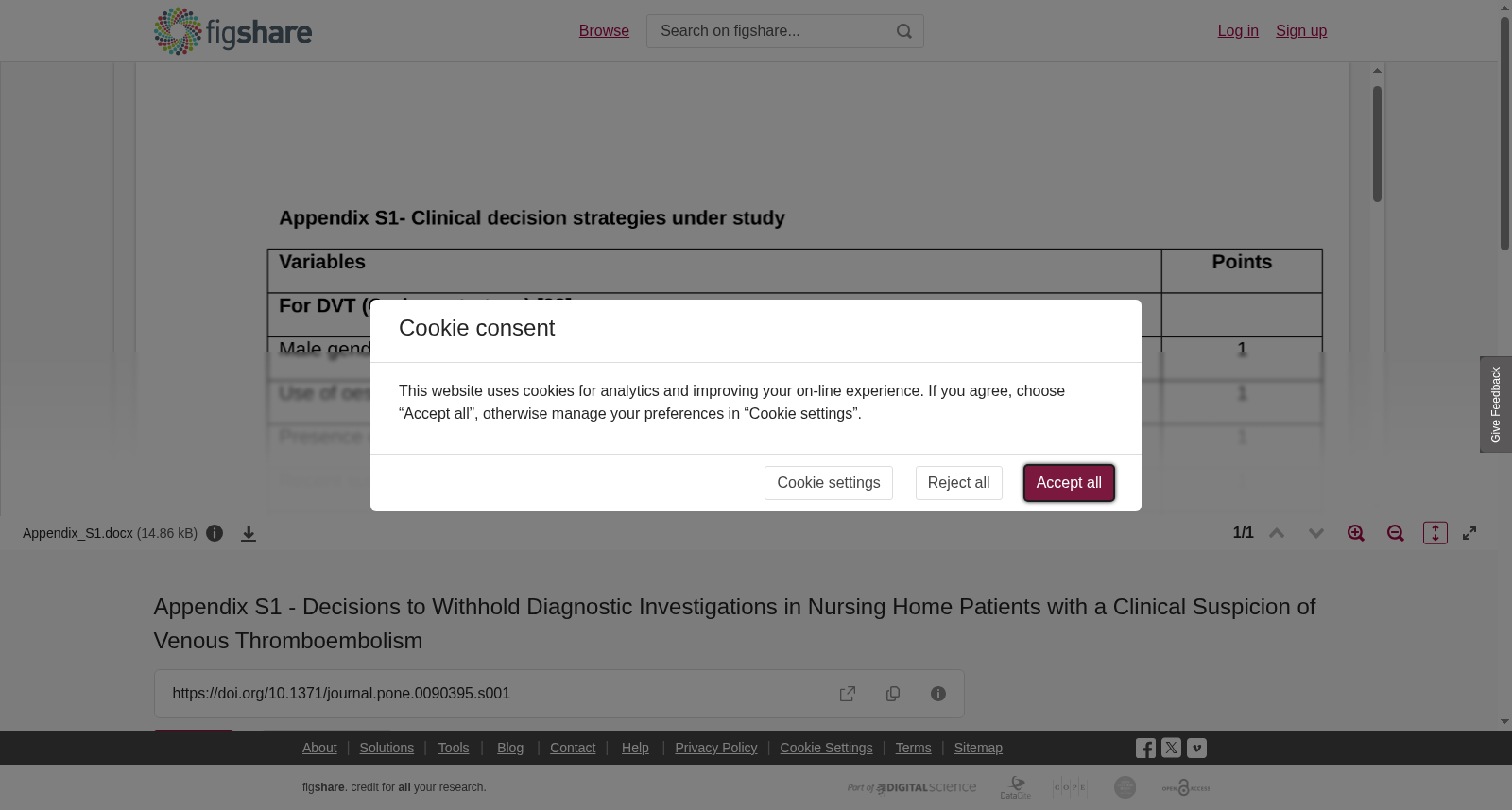Viewport: 1512px width, 810px height.
Task: Open Cookie settings in the dialog
Action: [x=829, y=483]
